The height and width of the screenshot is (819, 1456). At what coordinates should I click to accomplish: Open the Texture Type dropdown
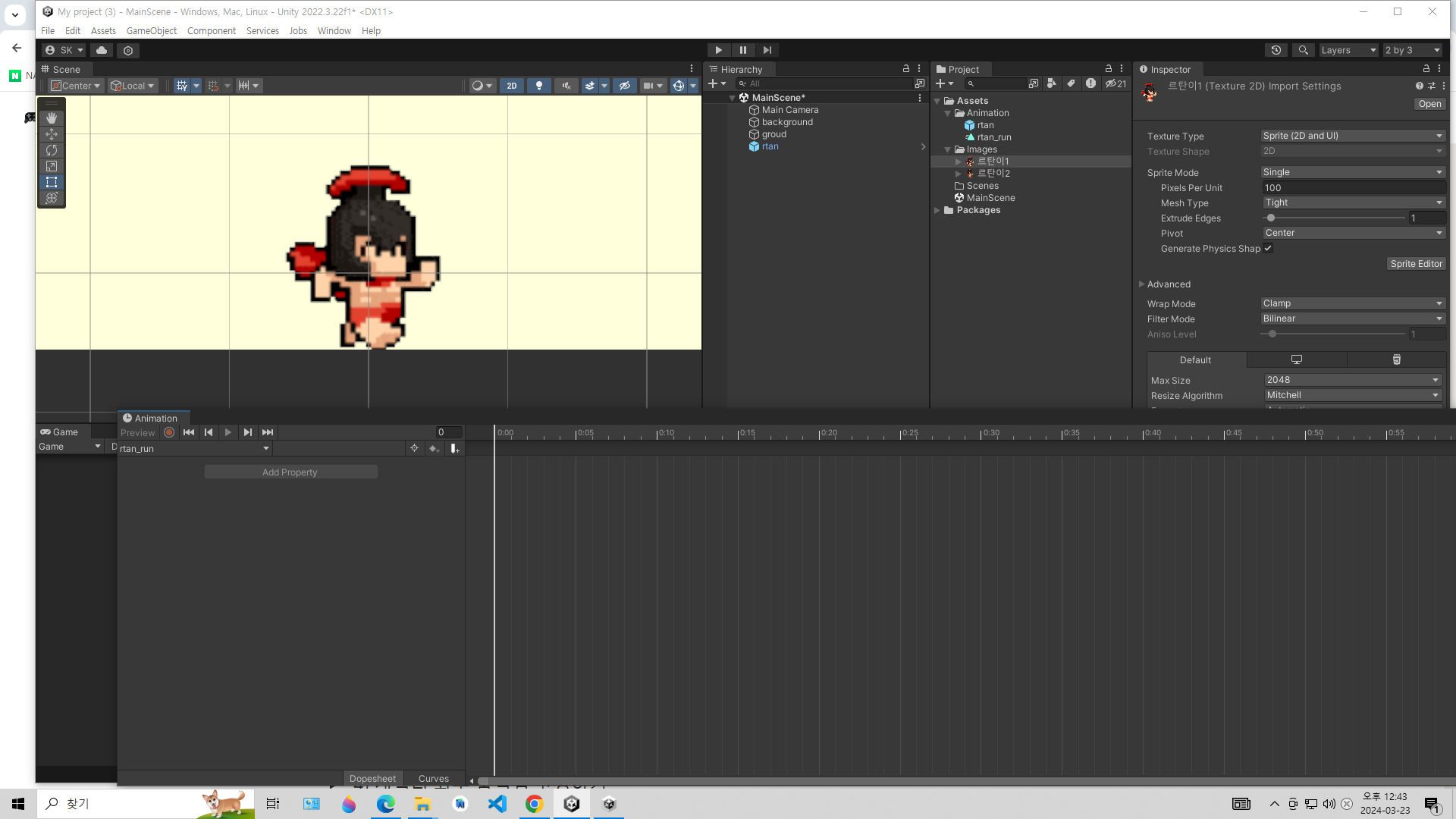[x=1353, y=136]
